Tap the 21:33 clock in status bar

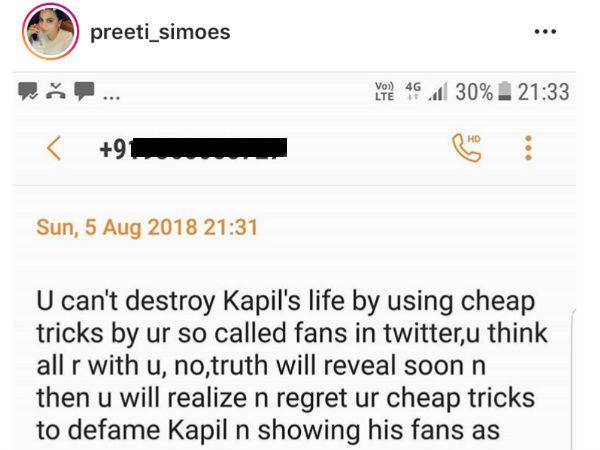[x=545, y=92]
